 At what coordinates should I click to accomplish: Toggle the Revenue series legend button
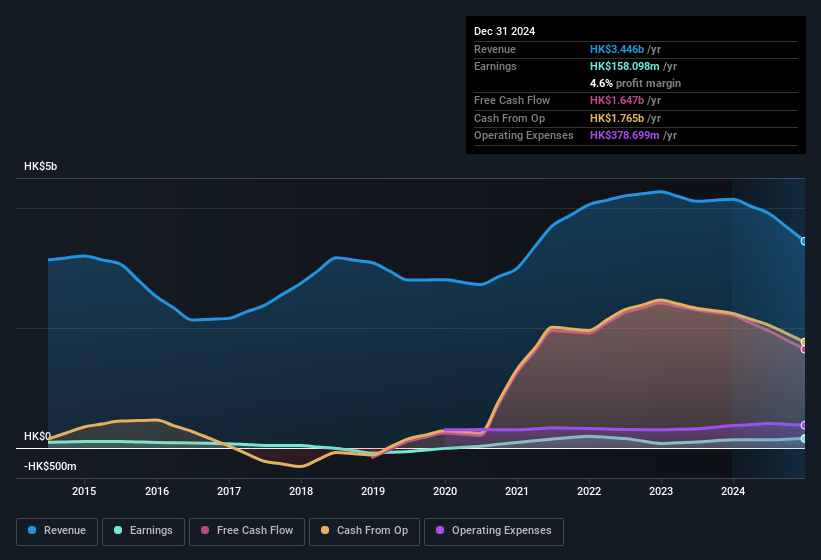click(x=57, y=532)
